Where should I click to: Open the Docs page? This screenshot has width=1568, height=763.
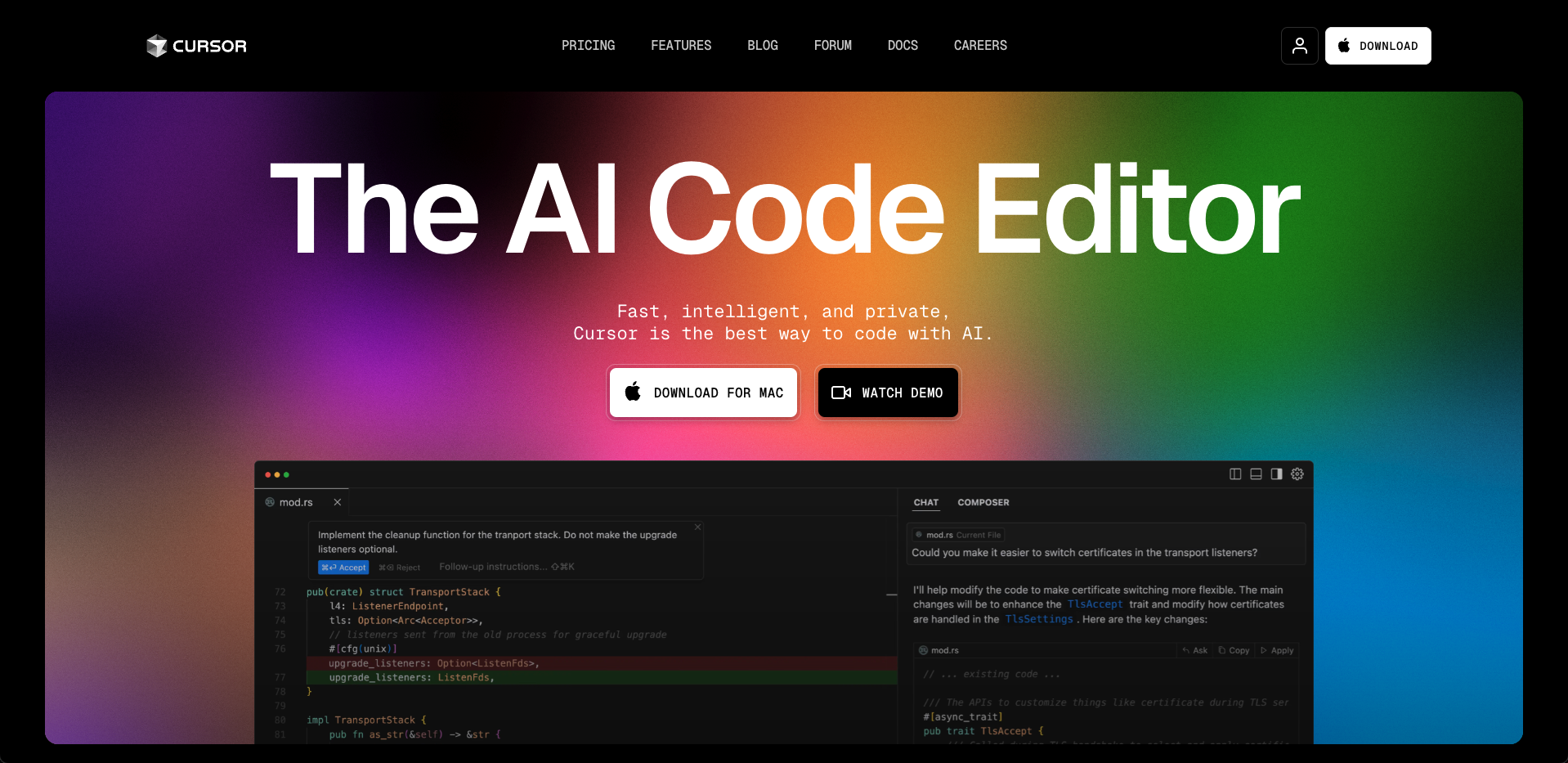(903, 46)
